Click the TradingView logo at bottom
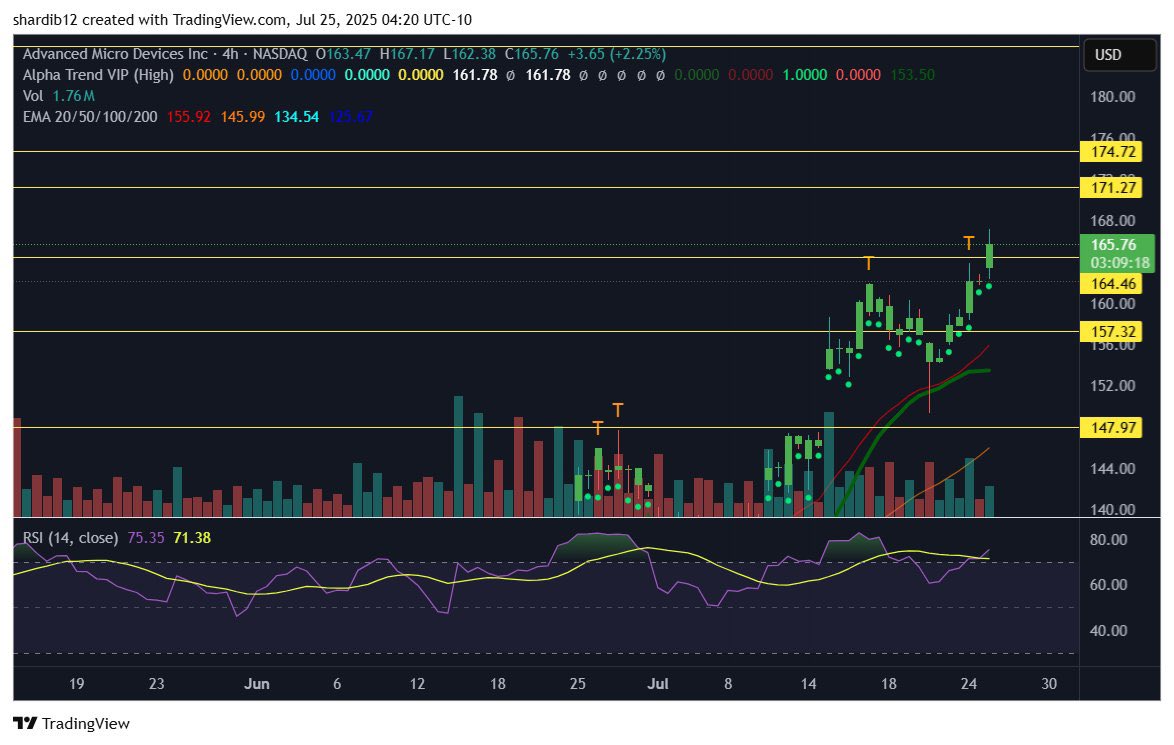The height and width of the screenshot is (745, 1174). 71,723
